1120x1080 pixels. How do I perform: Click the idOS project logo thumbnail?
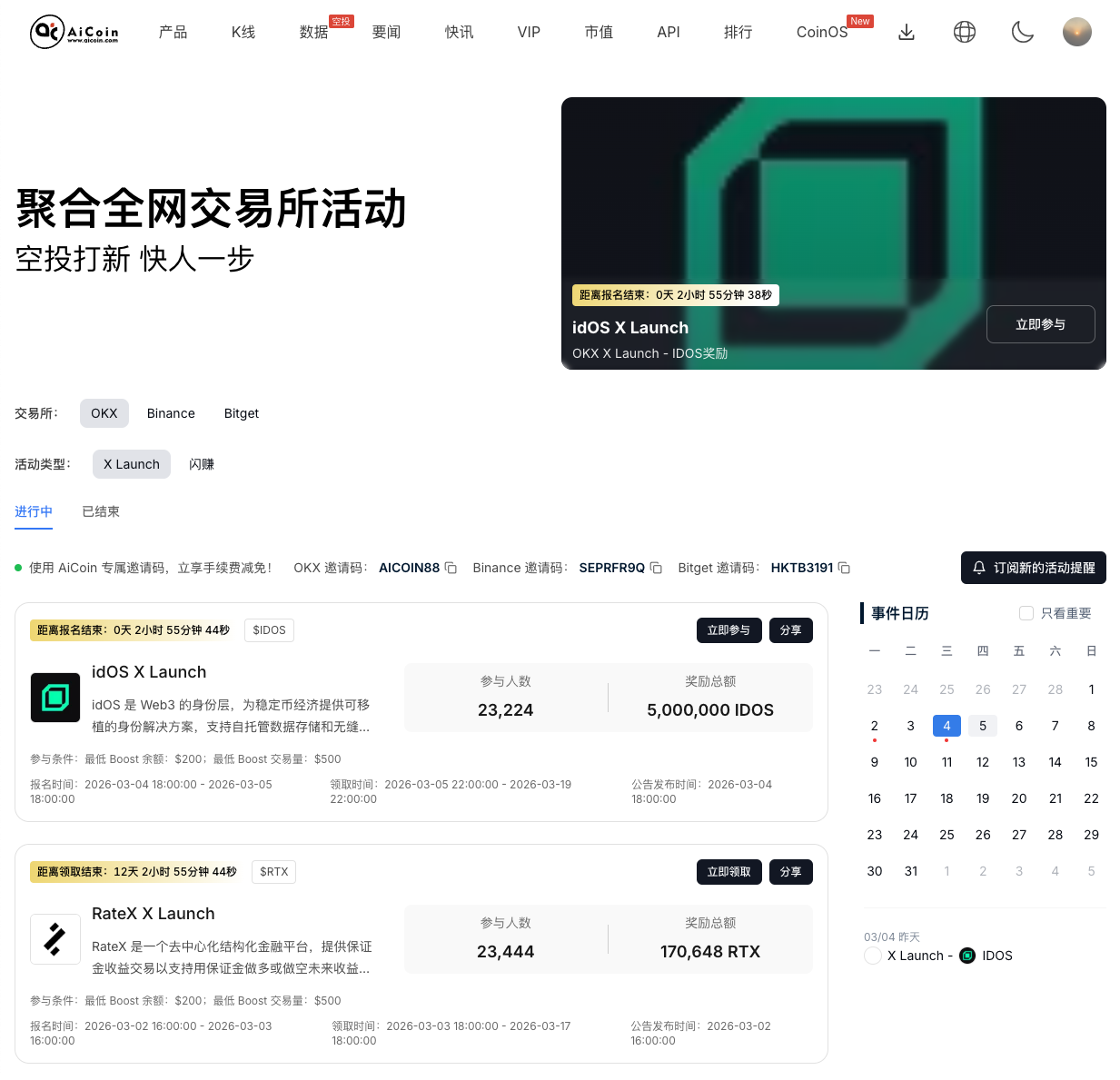point(55,698)
